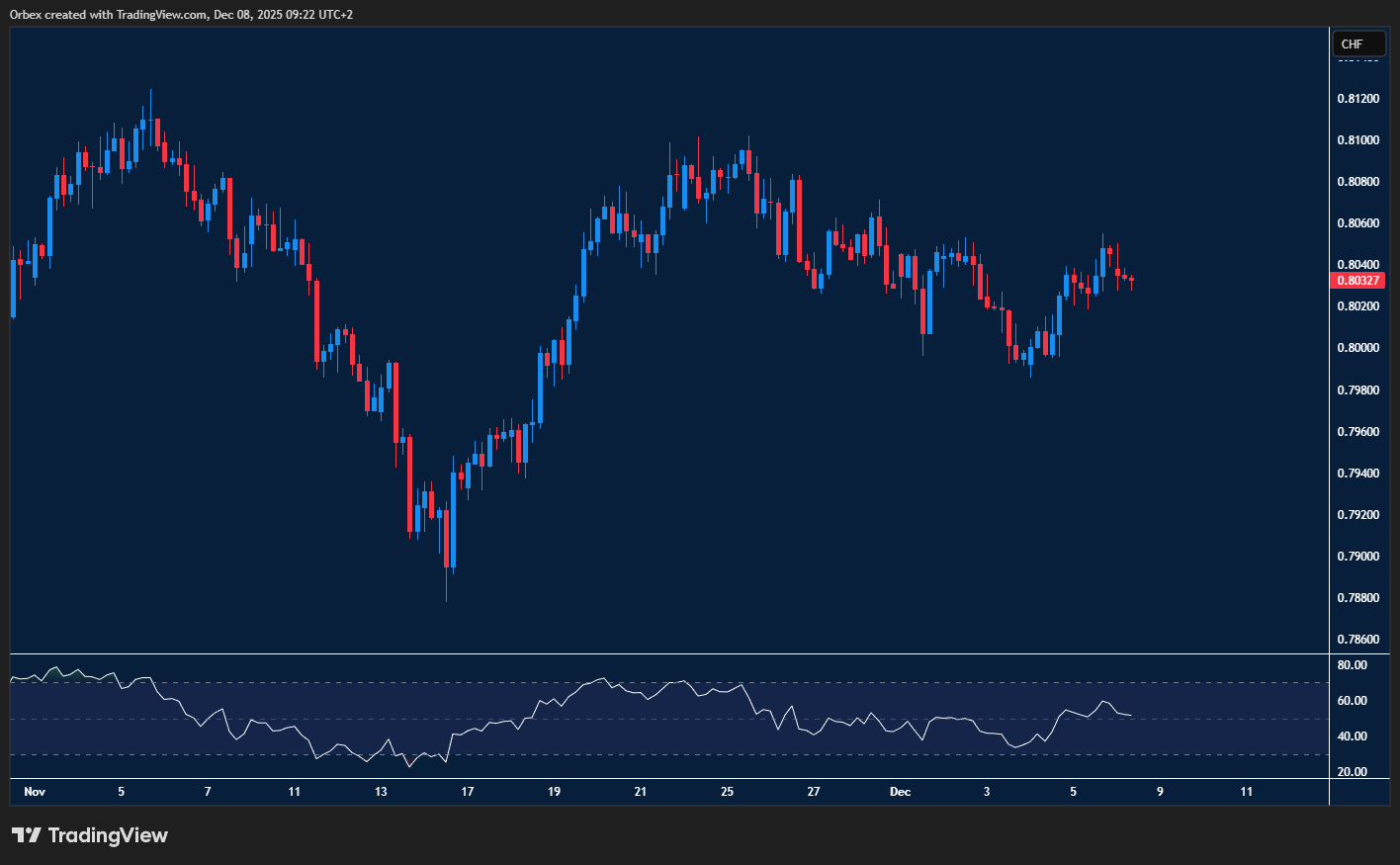Click the red current price tag 0.80327
1400x865 pixels.
(x=1357, y=280)
